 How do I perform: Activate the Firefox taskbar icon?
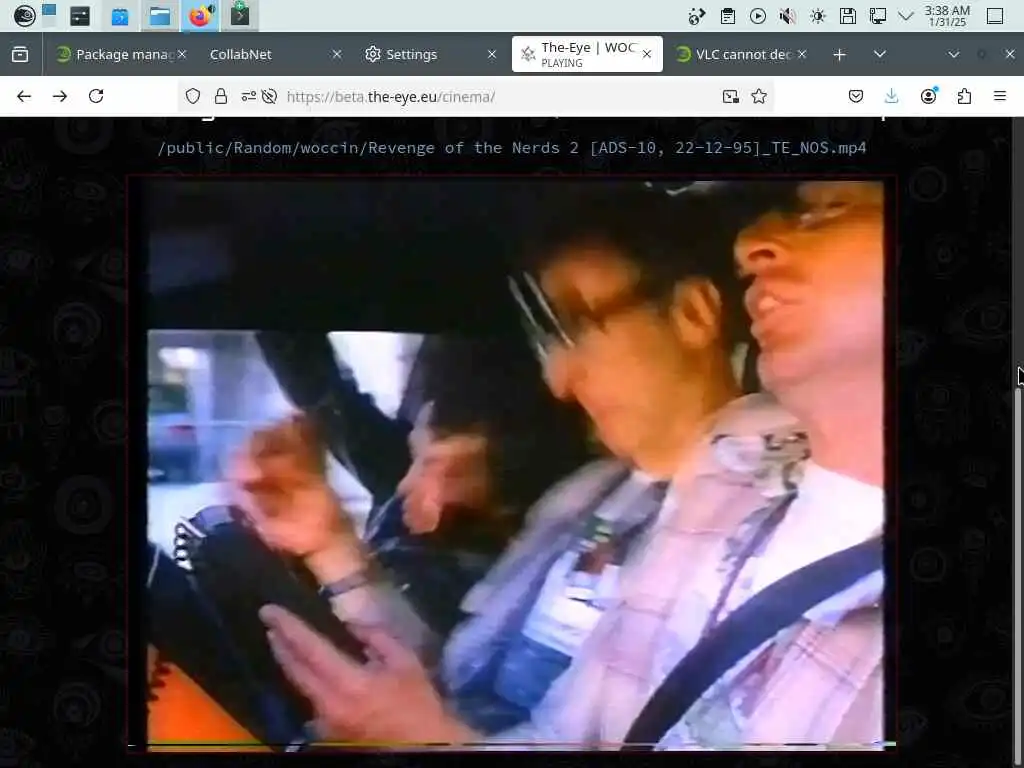[x=200, y=16]
